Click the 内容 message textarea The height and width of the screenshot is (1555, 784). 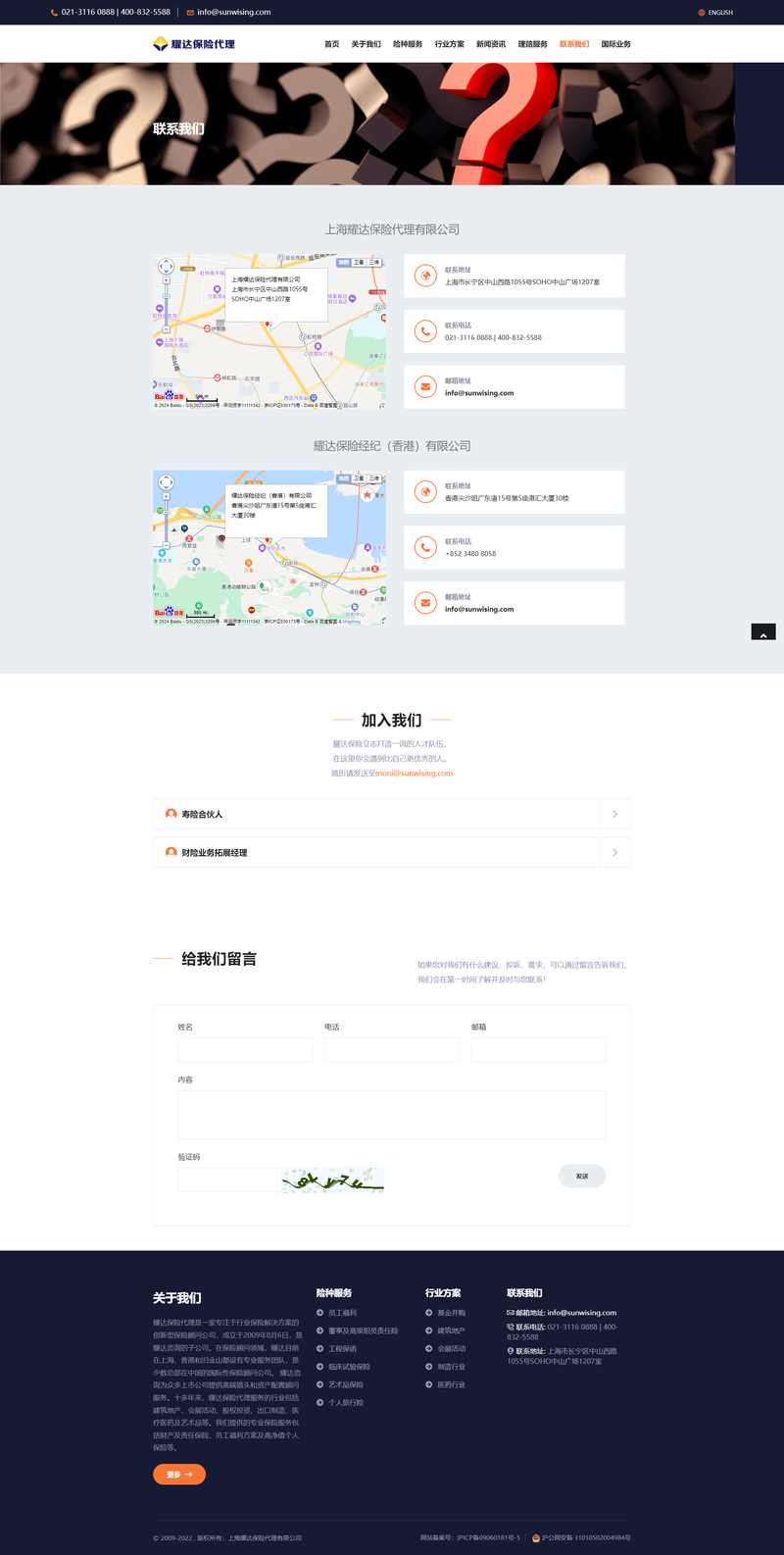[x=392, y=1115]
